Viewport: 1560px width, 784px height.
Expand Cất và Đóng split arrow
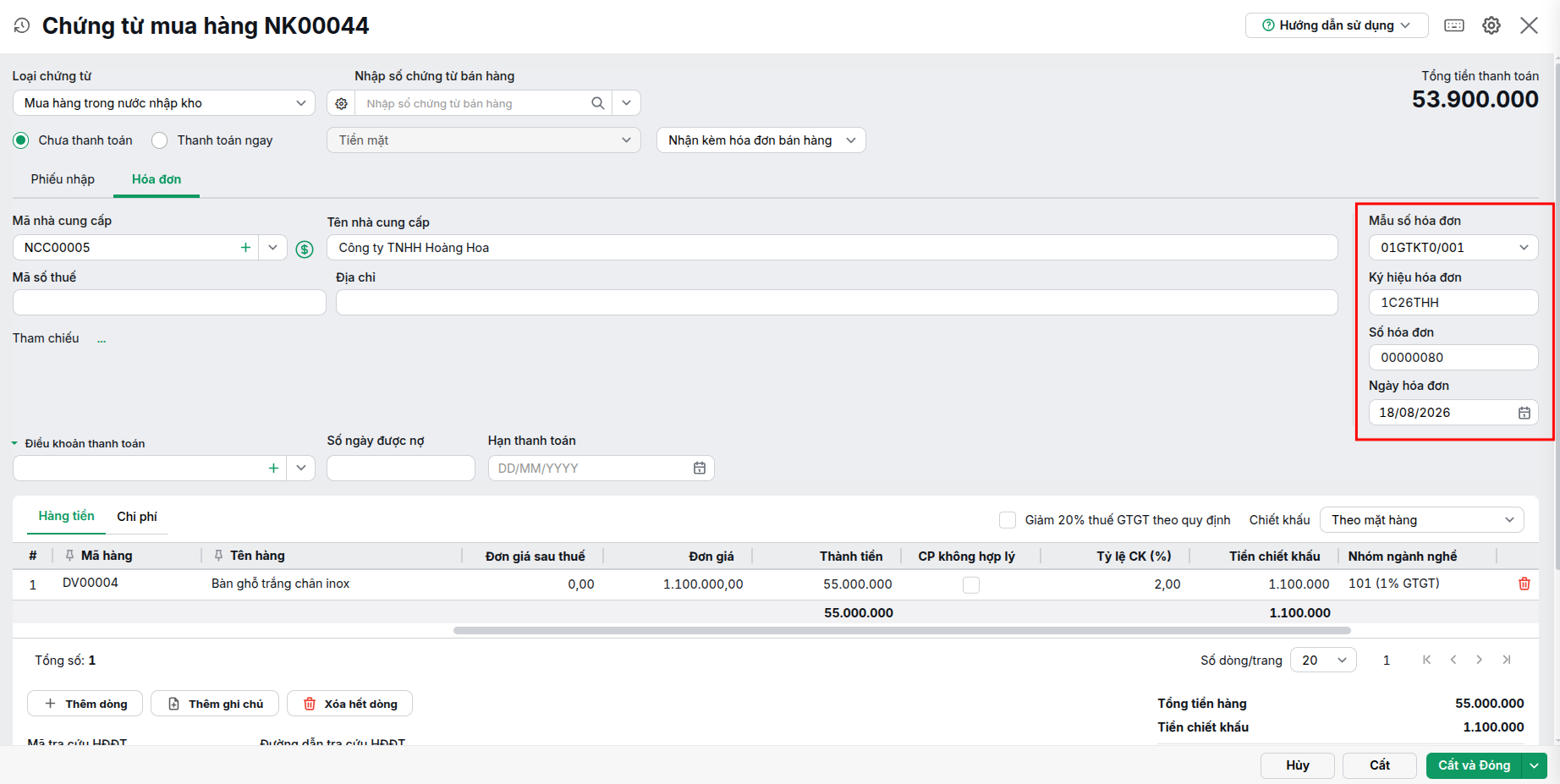click(x=1534, y=765)
